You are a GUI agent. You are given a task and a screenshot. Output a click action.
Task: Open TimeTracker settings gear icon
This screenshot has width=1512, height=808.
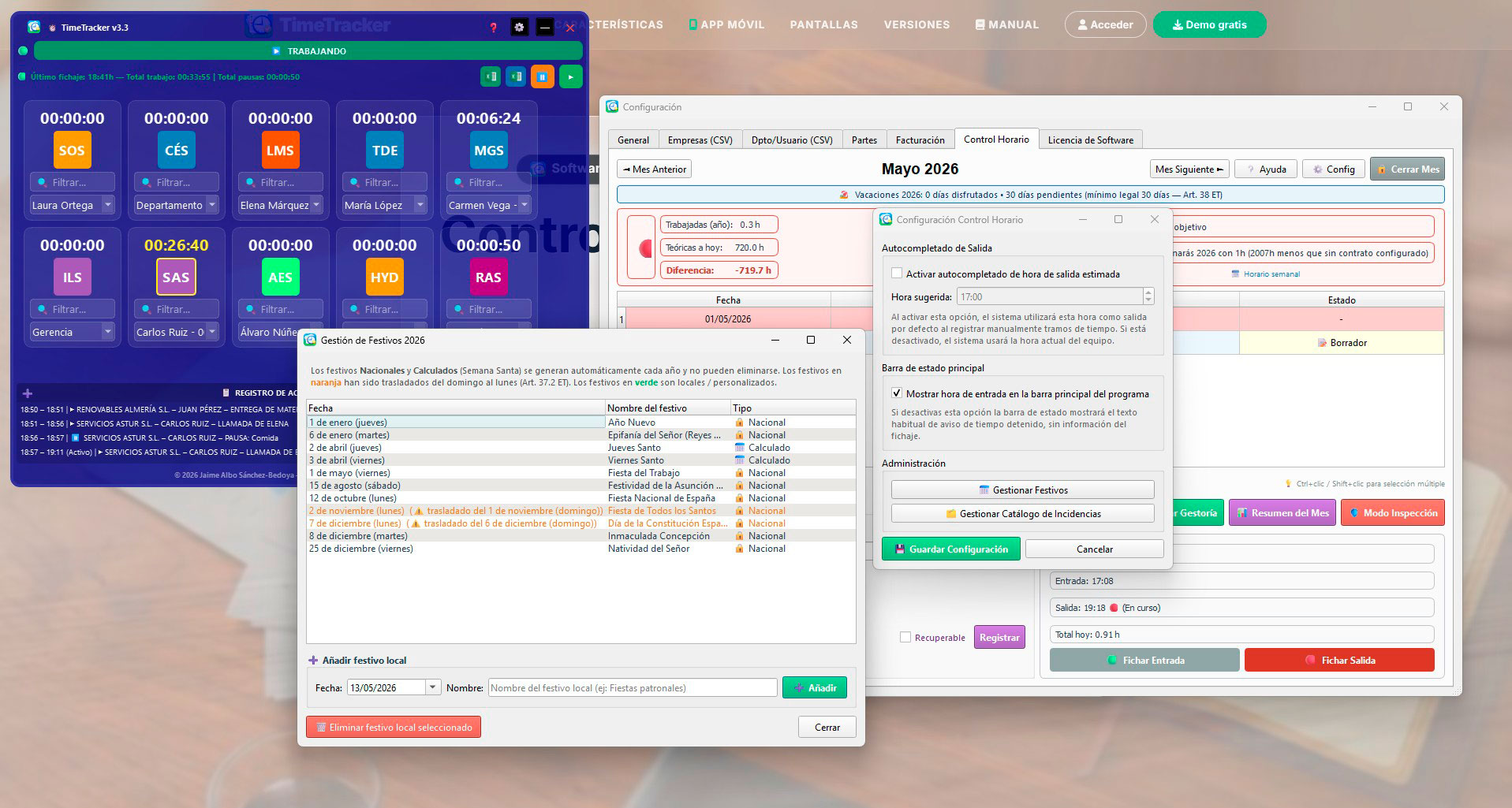click(519, 28)
